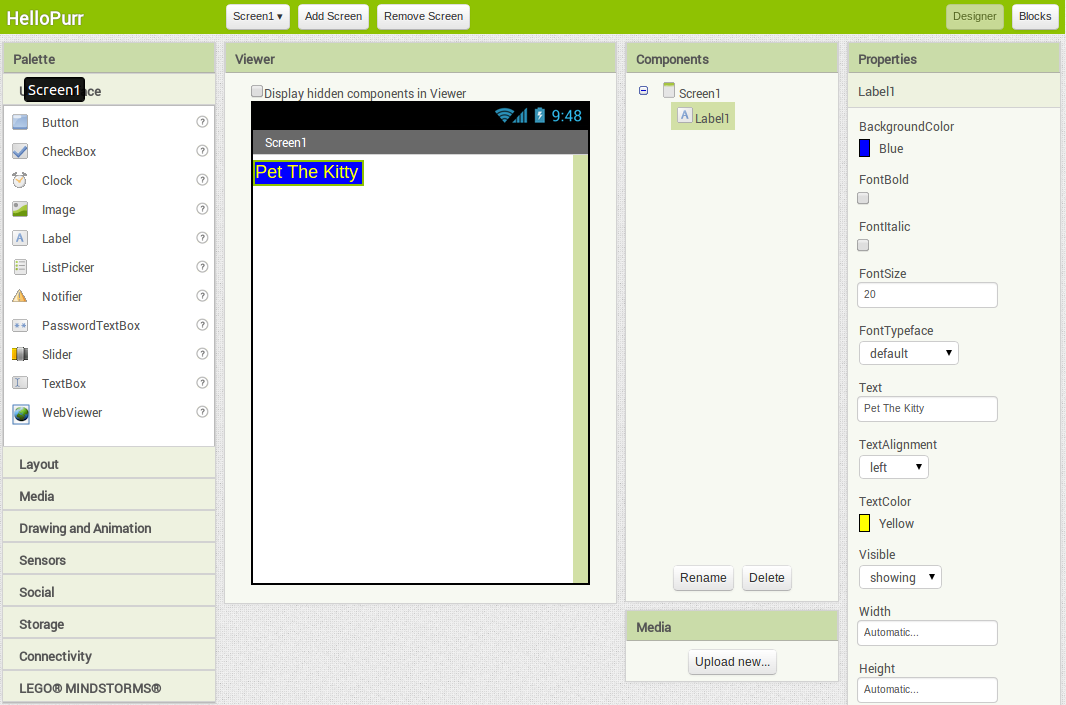Click the Slider component icon
1066x705 pixels.
20,354
